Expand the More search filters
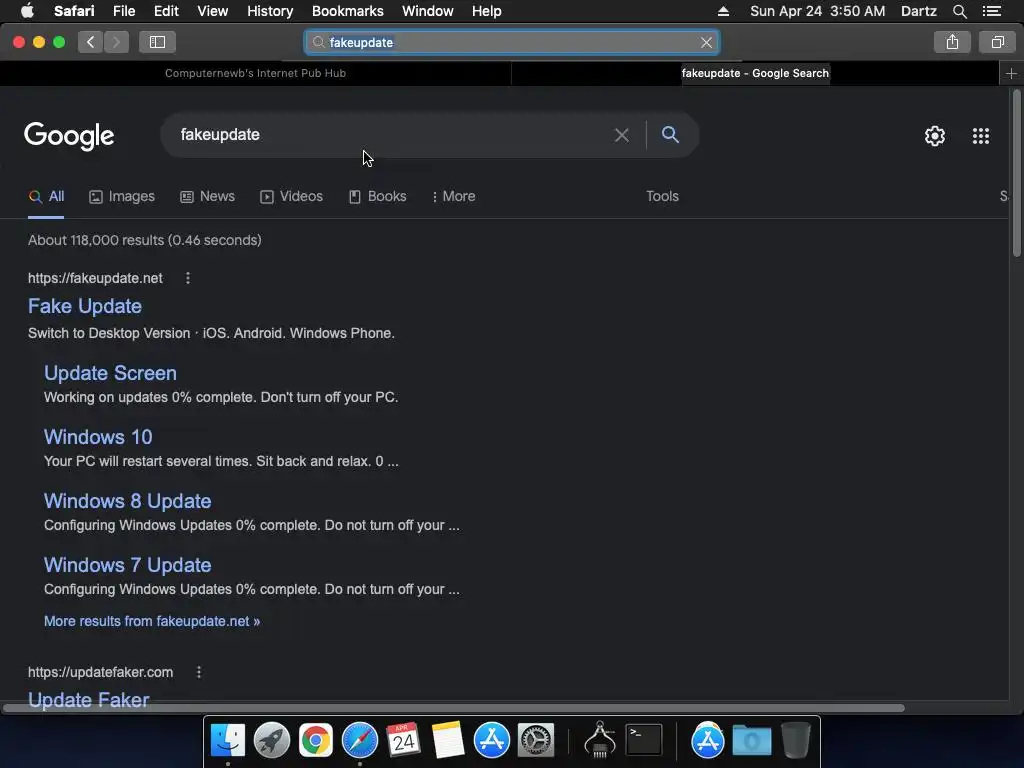This screenshot has height=768, width=1024. point(453,197)
